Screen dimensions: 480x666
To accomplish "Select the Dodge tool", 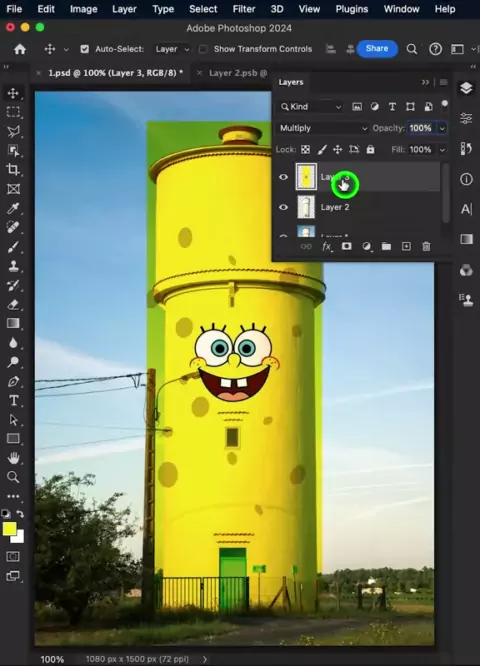I will click(13, 362).
